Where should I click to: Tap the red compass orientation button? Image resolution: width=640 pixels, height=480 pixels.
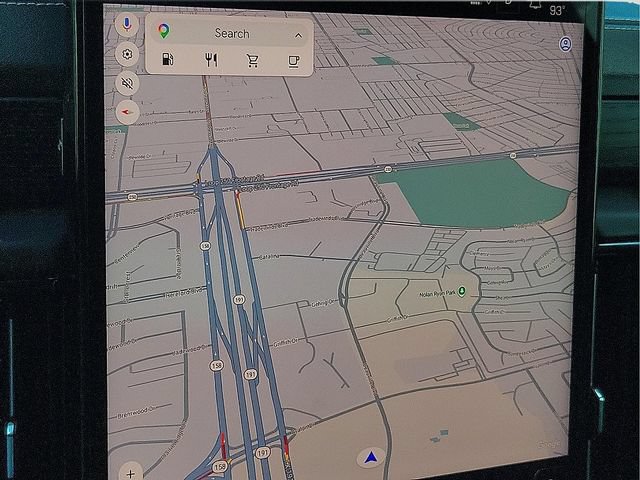[127, 112]
